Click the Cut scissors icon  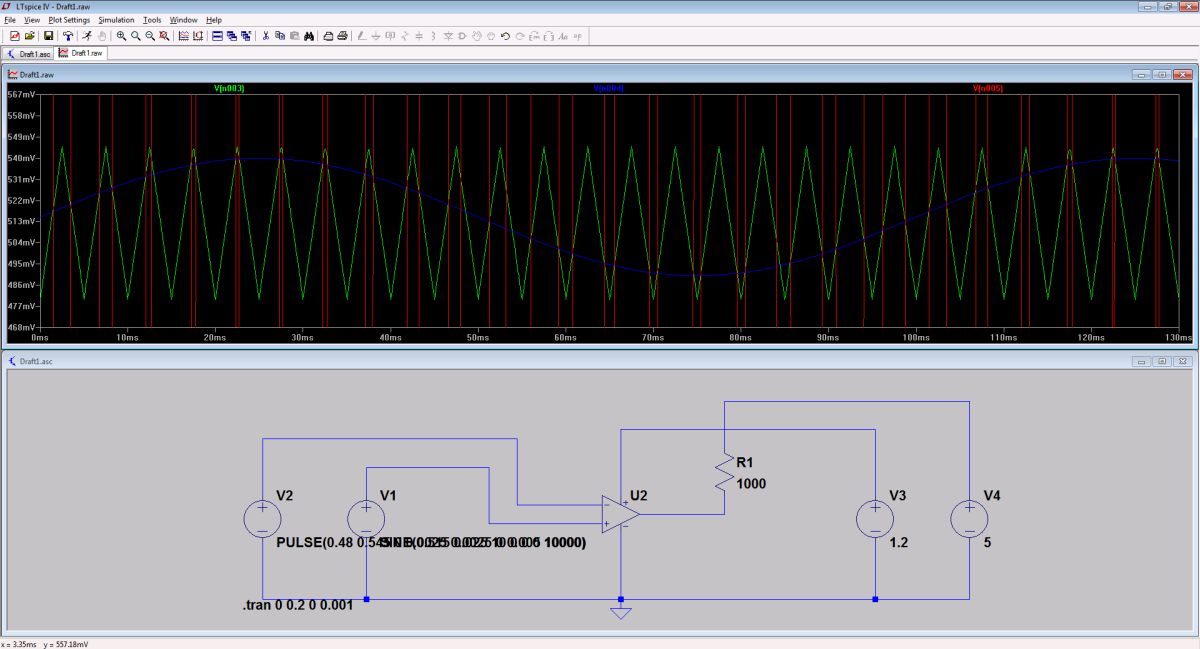[266, 36]
